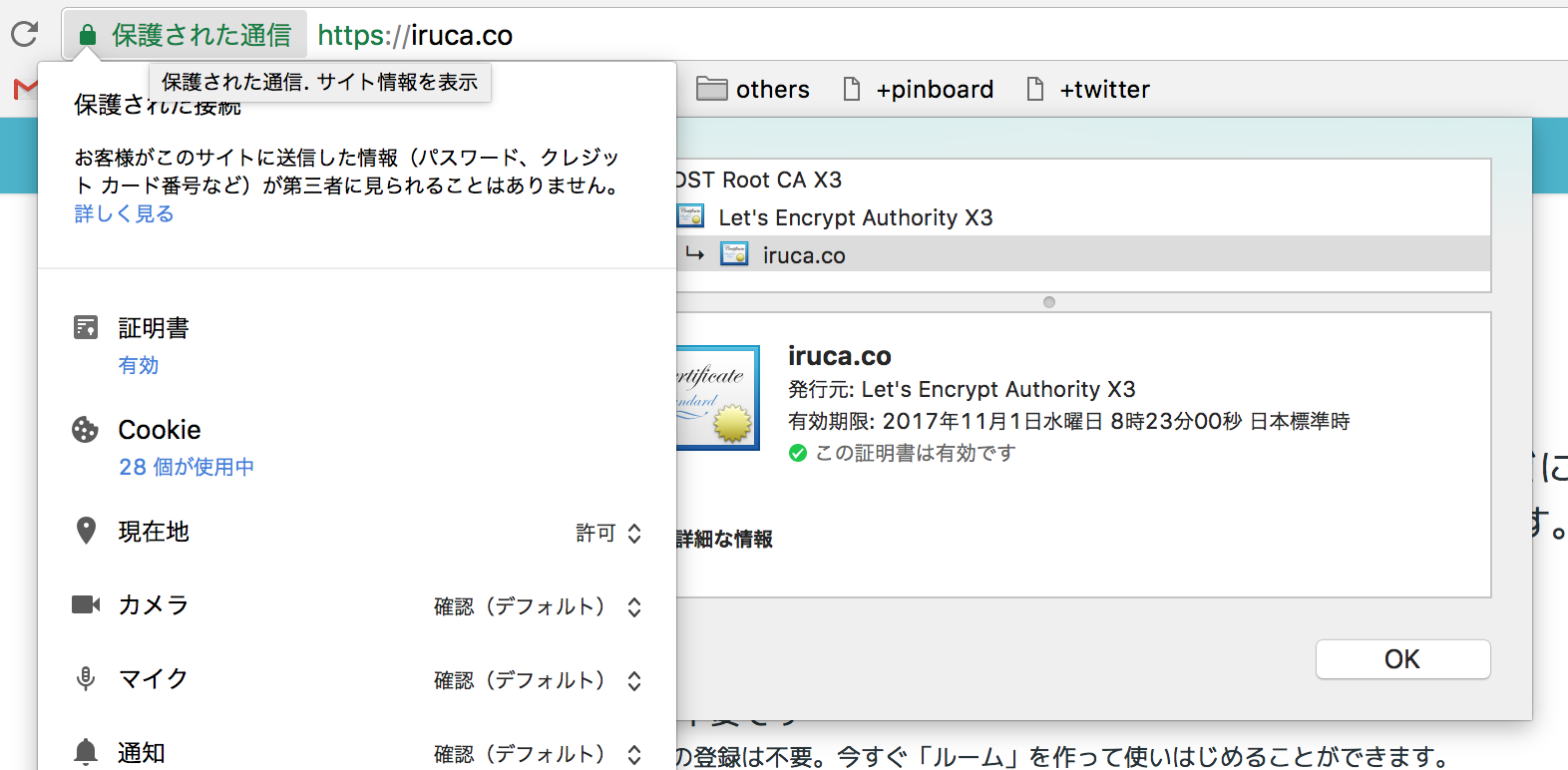Click the マイク microphone icon
Viewport: 1568px width, 770px height.
[x=86, y=678]
